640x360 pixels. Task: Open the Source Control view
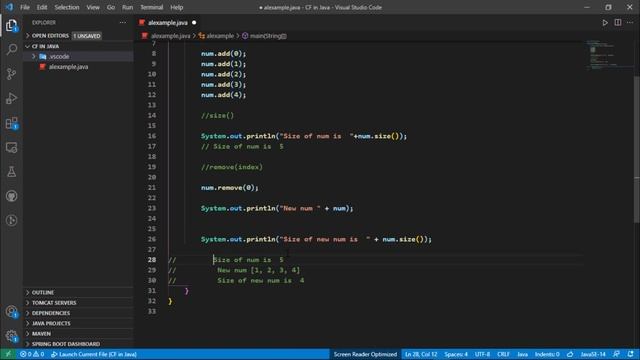pyautogui.click(x=11, y=74)
